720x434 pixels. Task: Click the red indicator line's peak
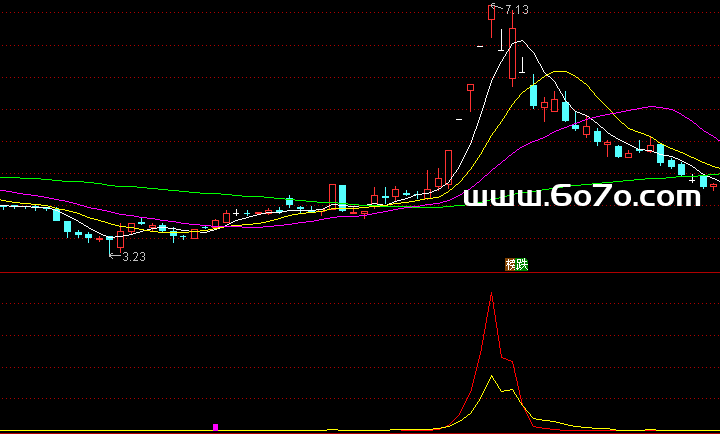[x=491, y=295]
